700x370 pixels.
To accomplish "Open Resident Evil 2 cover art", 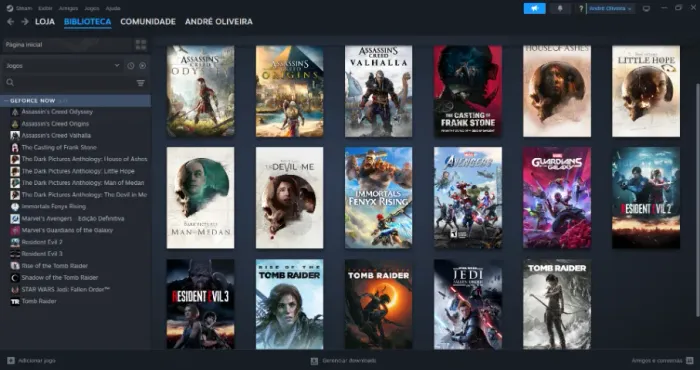I will 646,198.
